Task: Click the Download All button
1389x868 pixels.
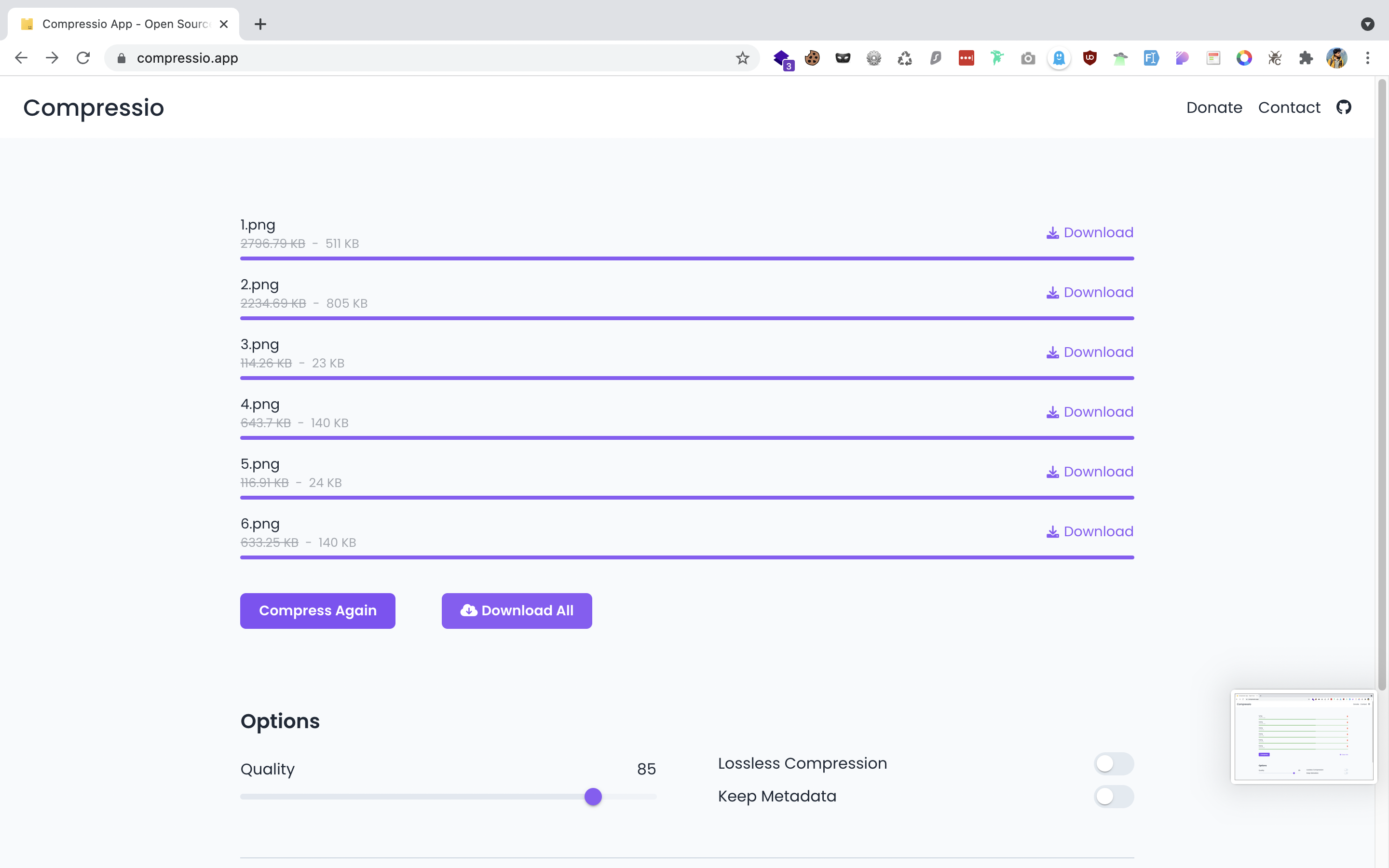Action: click(517, 611)
